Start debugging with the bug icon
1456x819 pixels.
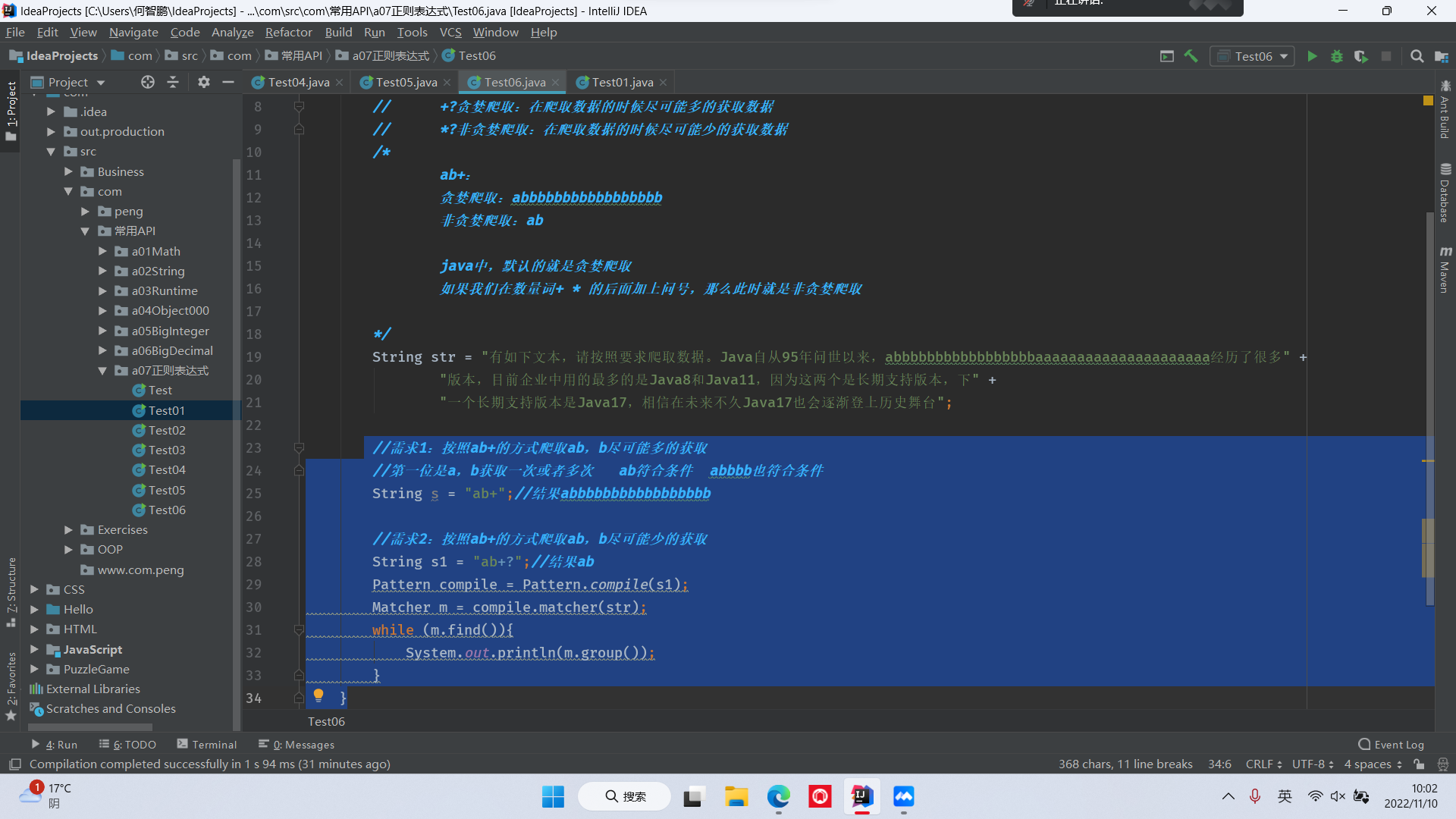coord(1337,56)
